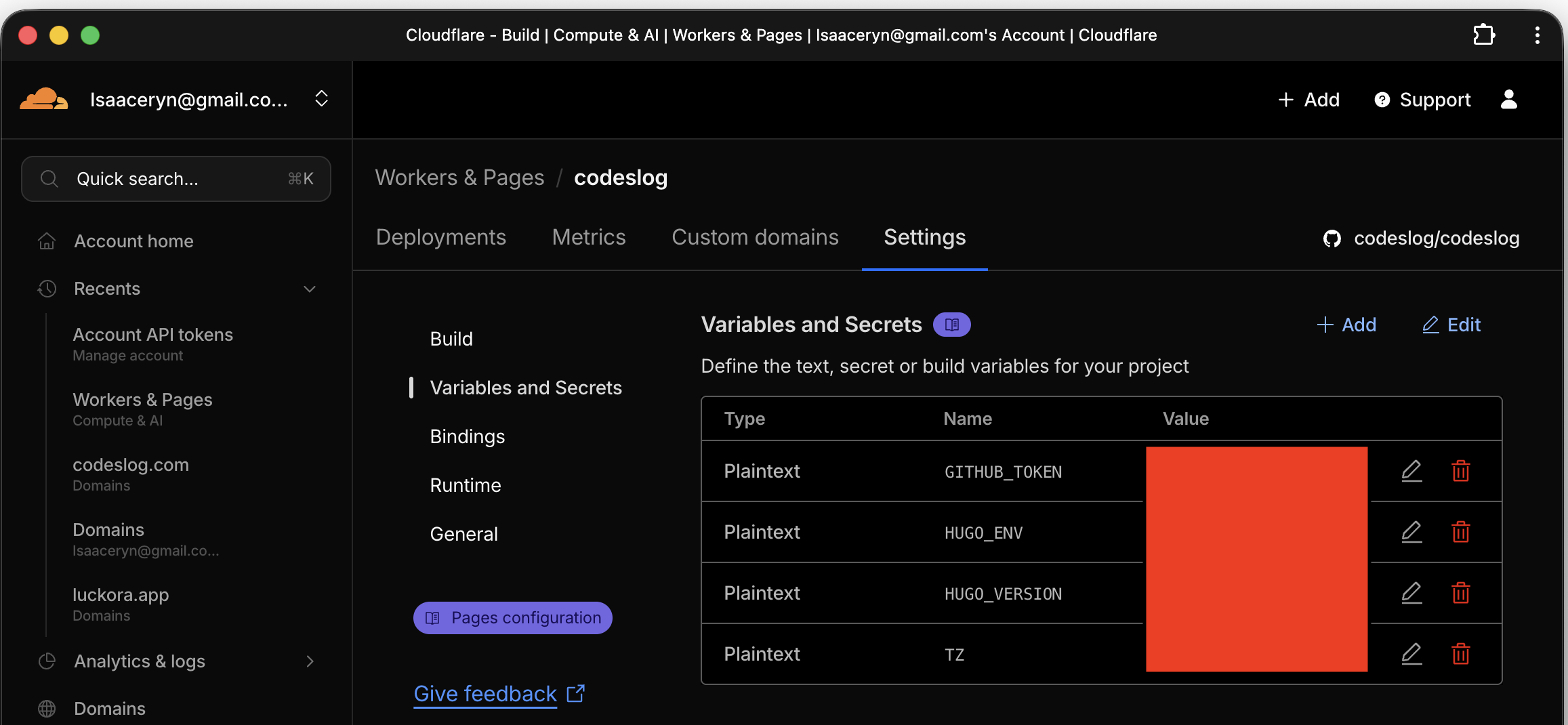Screen dimensions: 1568x725
Task: Delete the HUGO_ENV variable with trash icon
Action: [x=1461, y=532]
